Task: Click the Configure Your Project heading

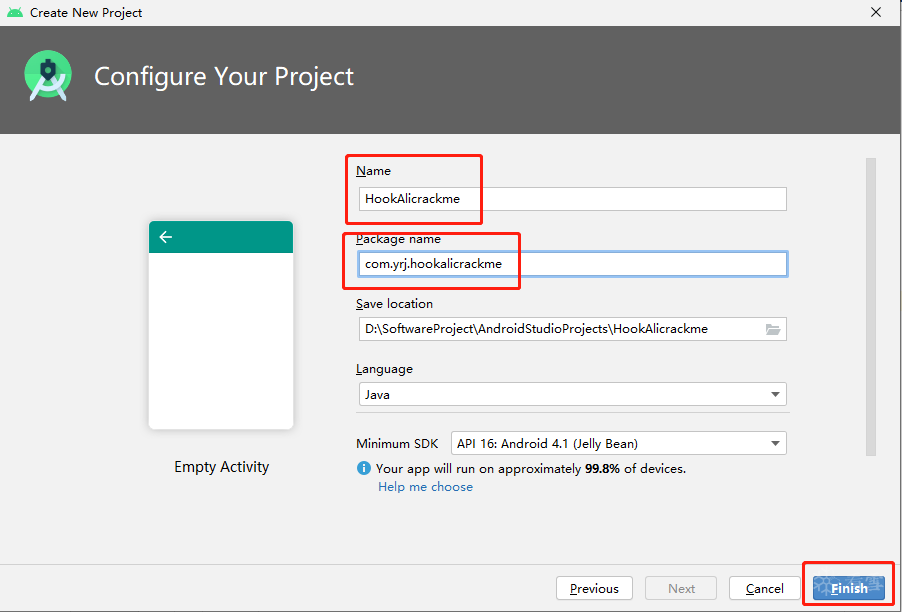Action: pos(224,77)
